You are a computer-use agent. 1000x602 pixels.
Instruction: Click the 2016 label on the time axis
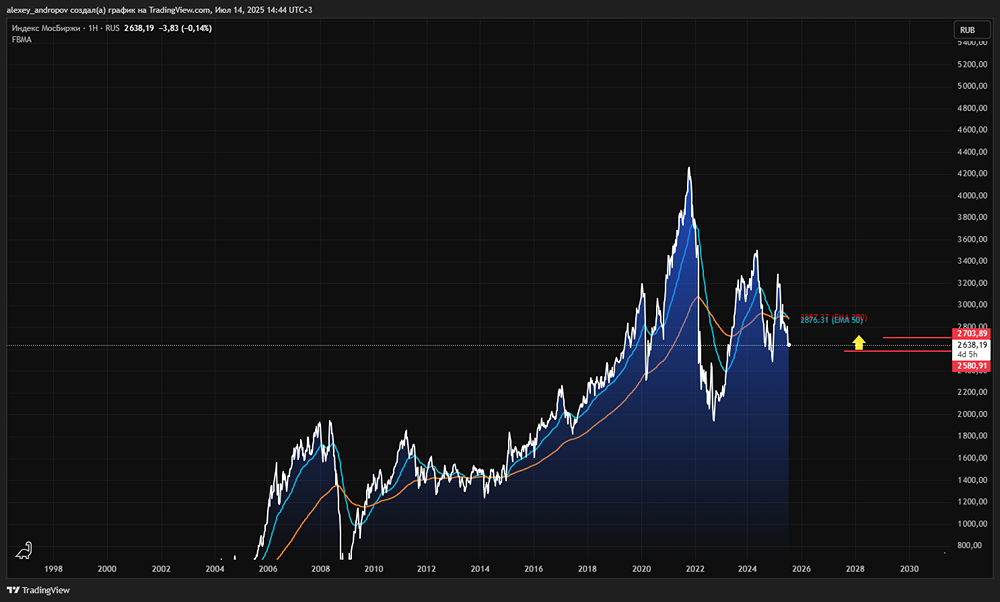[x=534, y=569]
